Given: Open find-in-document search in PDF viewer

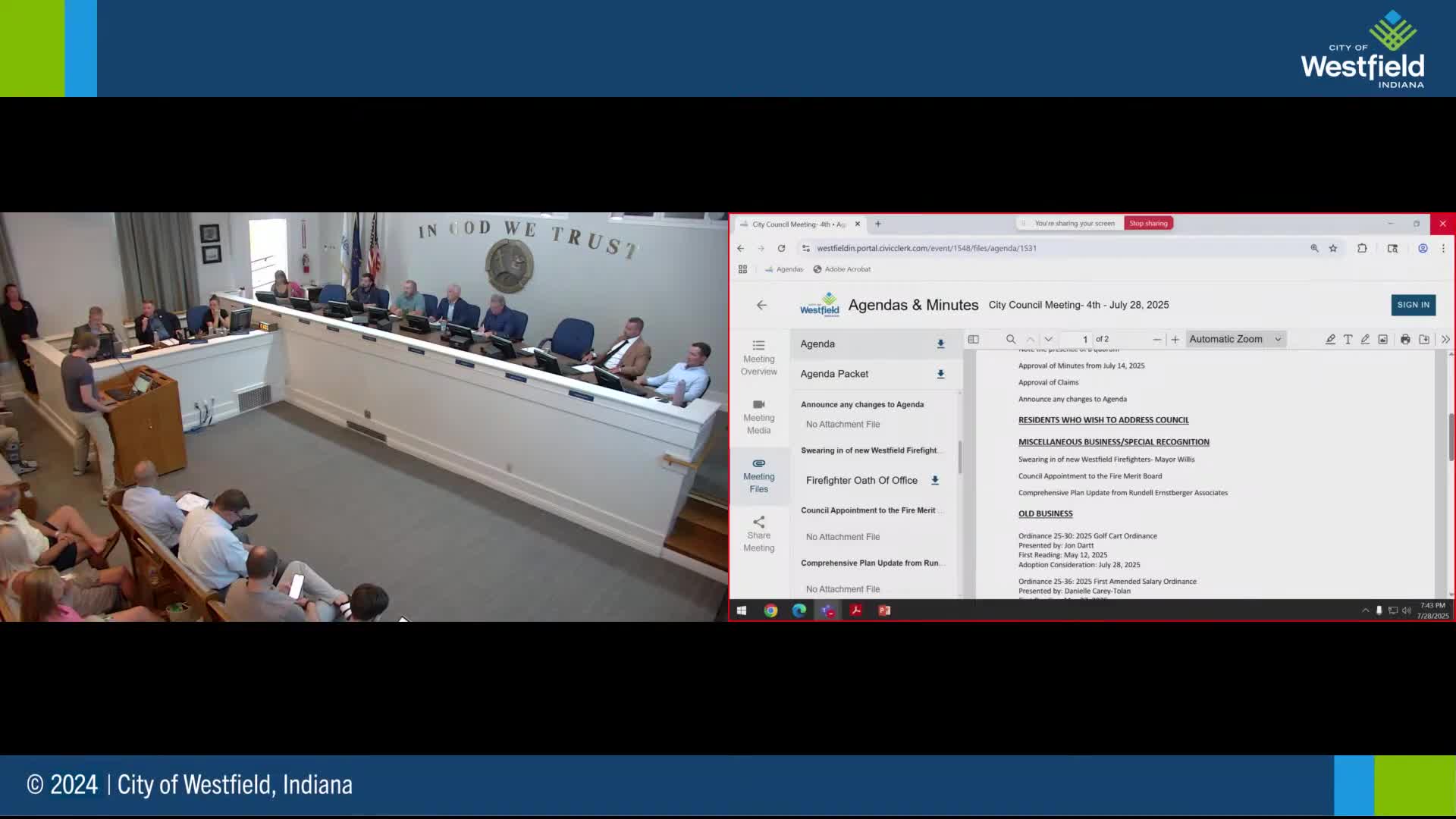Looking at the screenshot, I should (1011, 339).
